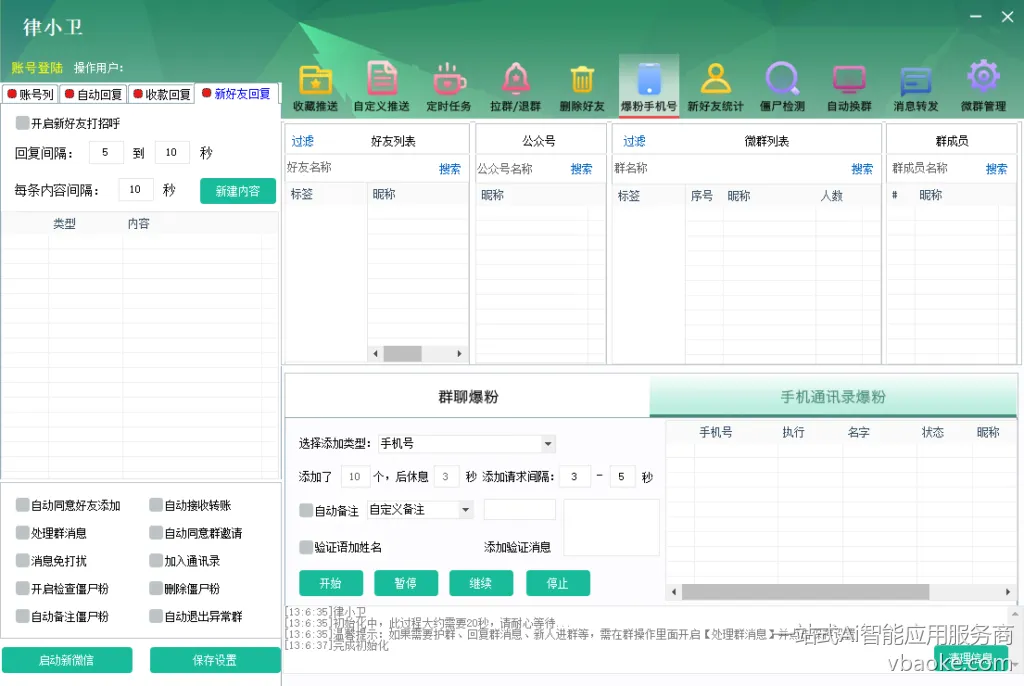Click the 添加验证消息 text box
The height and width of the screenshot is (686, 1024).
pyautogui.click(x=611, y=528)
